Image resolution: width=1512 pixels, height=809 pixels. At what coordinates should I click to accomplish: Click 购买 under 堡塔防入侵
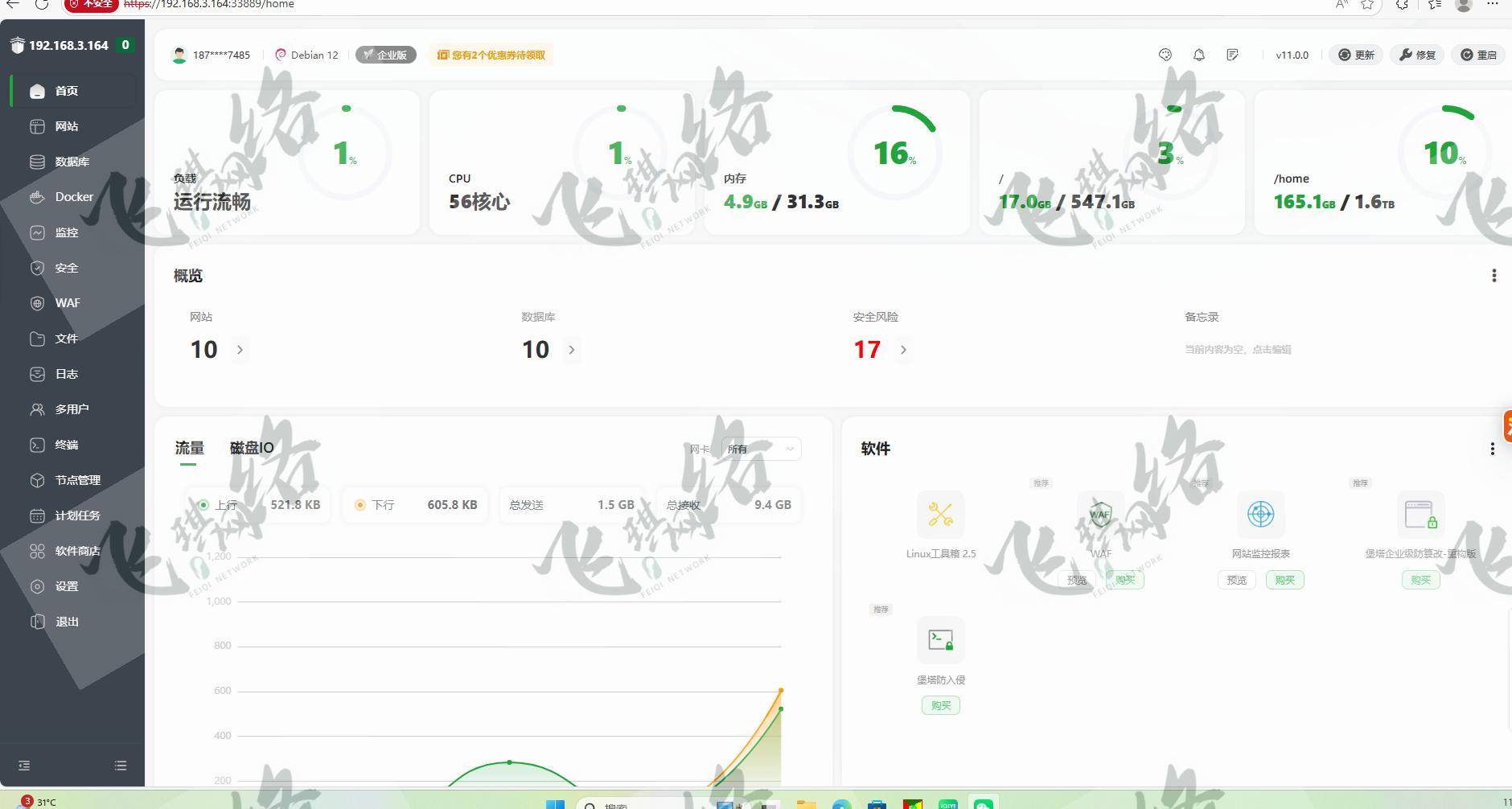pos(940,705)
